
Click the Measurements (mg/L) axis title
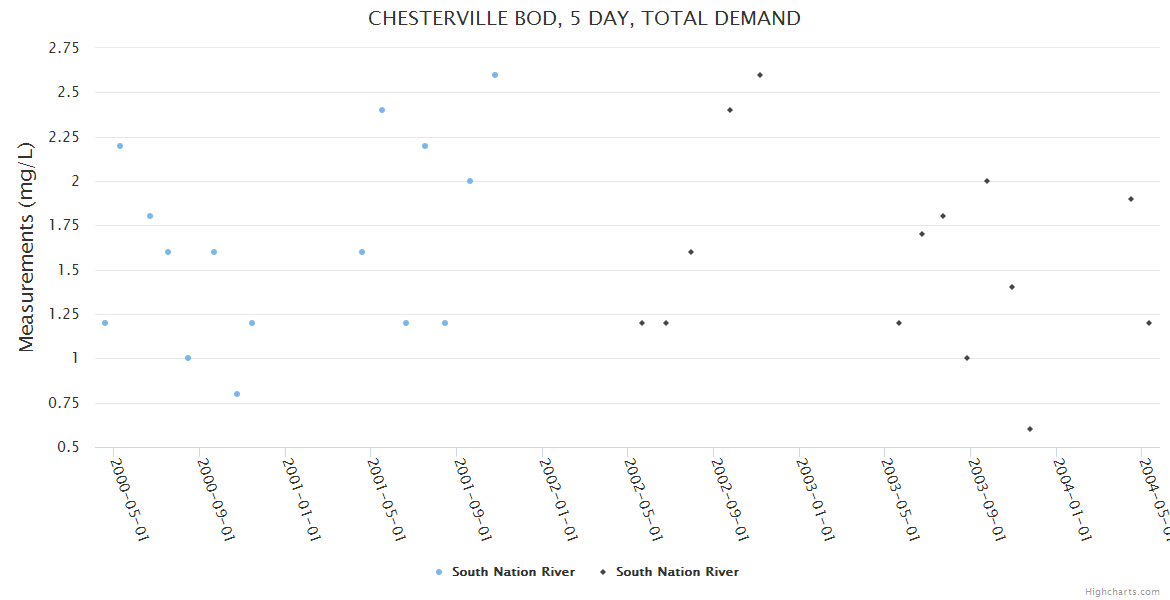27,246
